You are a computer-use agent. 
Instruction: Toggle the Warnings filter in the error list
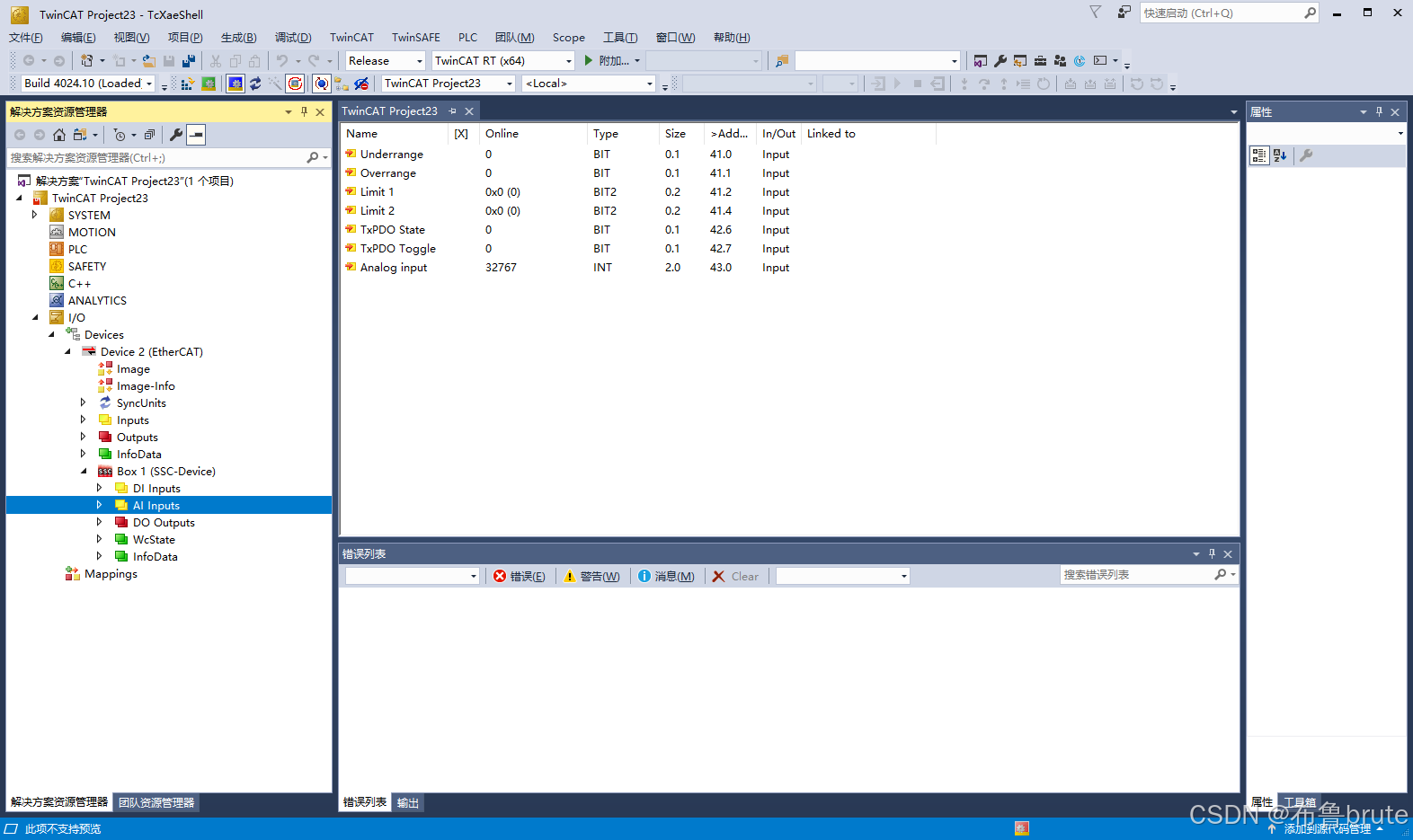591,577
